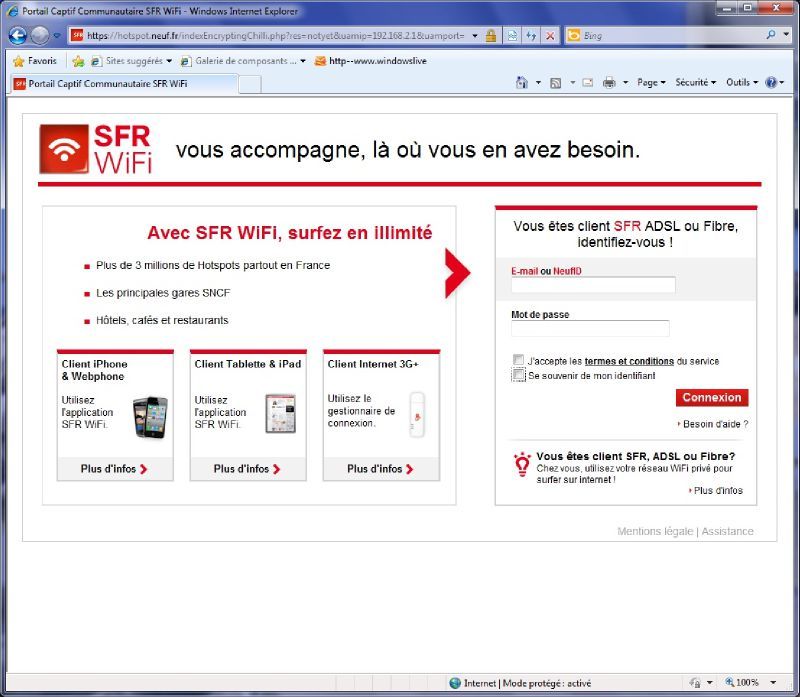Click the Read mail icon
Image resolution: width=800 pixels, height=697 pixels.
pos(588,83)
